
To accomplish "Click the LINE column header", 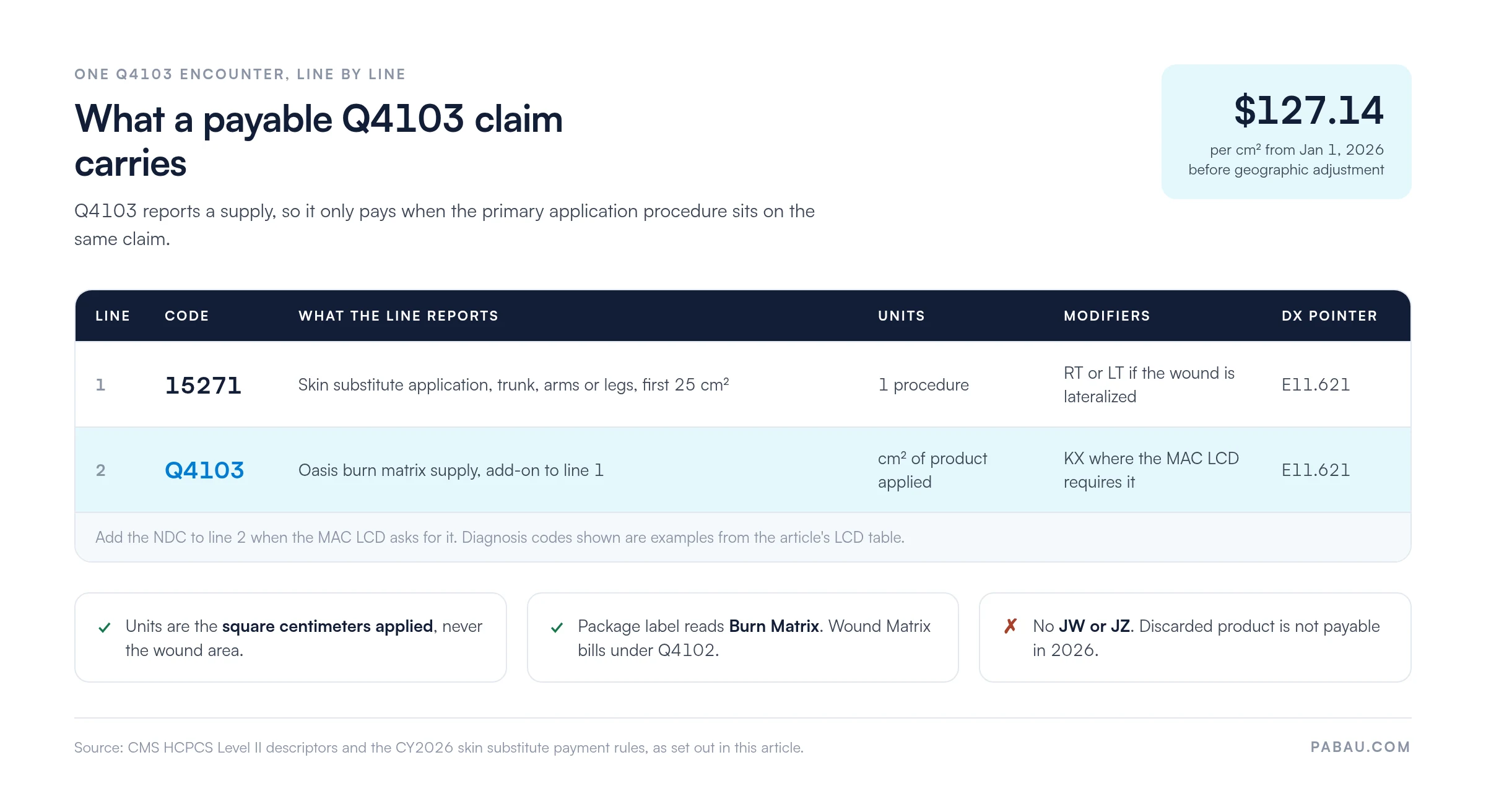I will (x=113, y=316).
